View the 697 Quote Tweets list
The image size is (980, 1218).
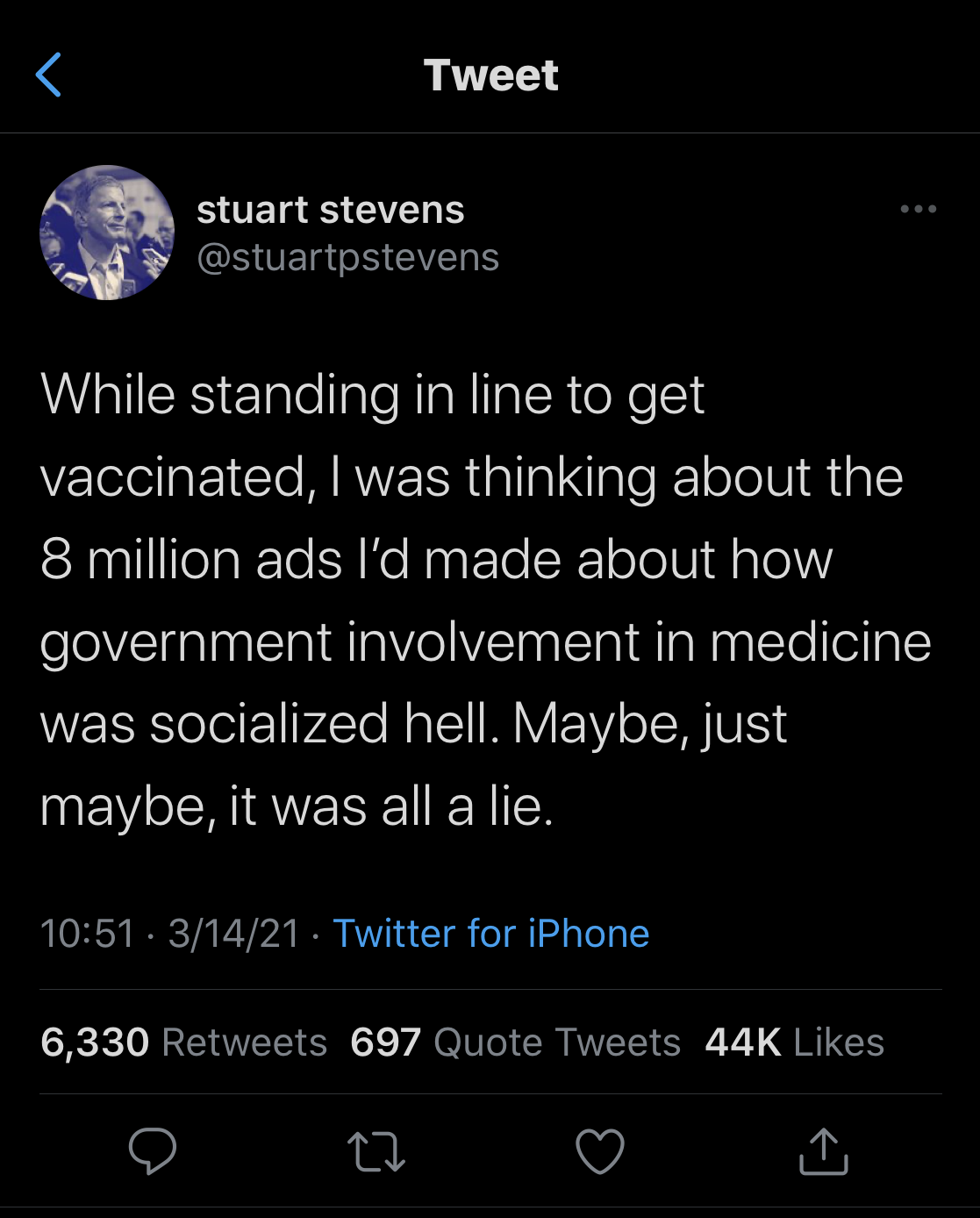click(x=515, y=1042)
